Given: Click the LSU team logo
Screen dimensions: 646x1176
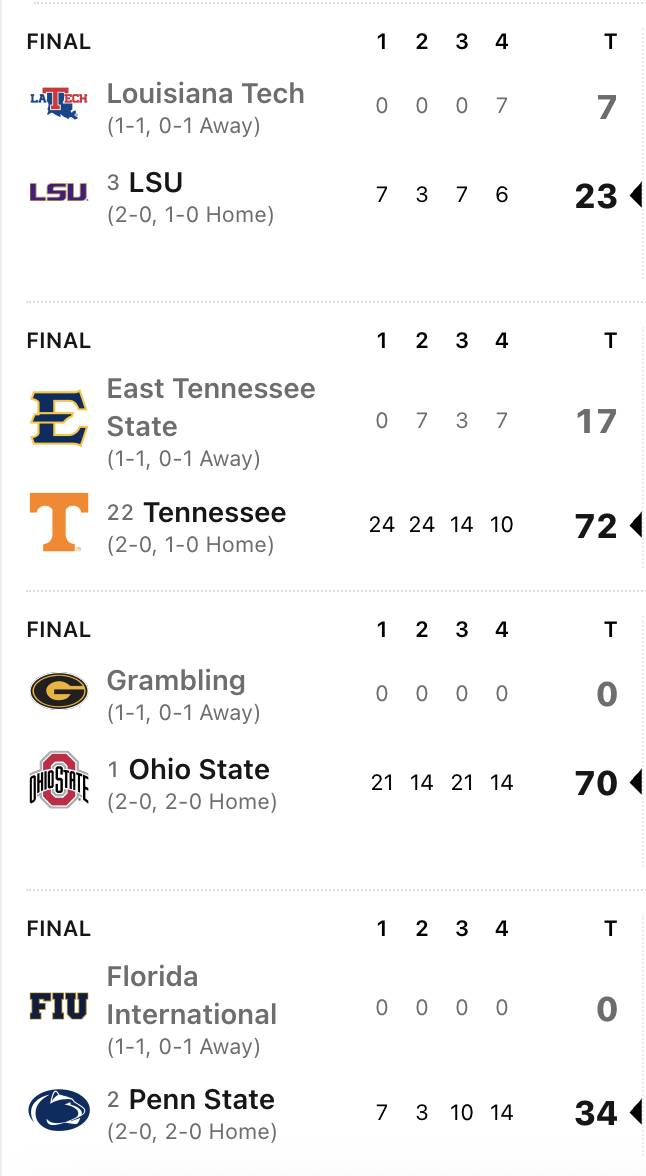Looking at the screenshot, I should click(x=58, y=192).
